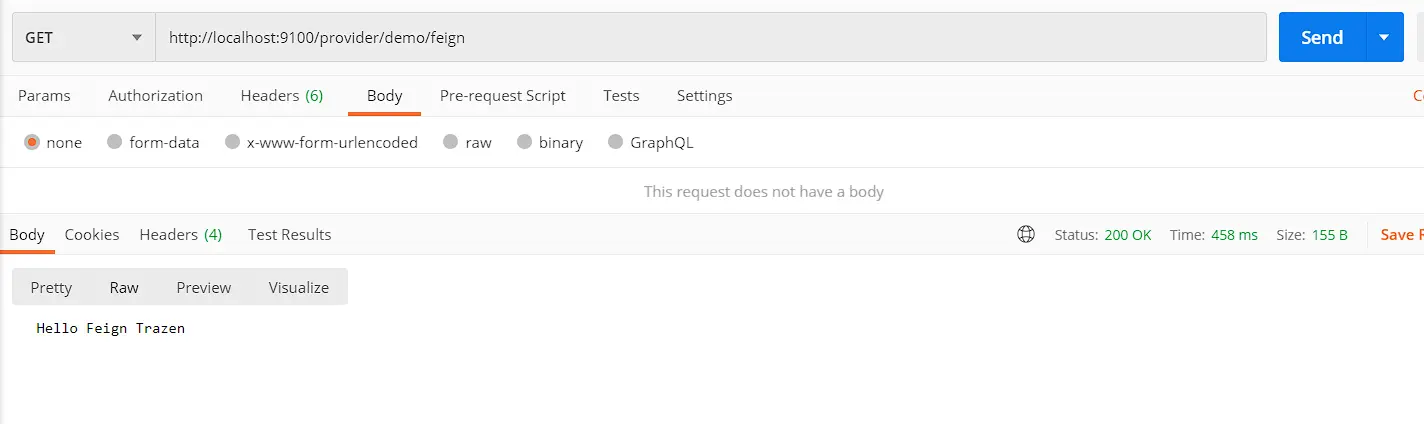Image resolution: width=1424 pixels, height=424 pixels.
Task: Show the response Cookies tab
Action: click(92, 235)
